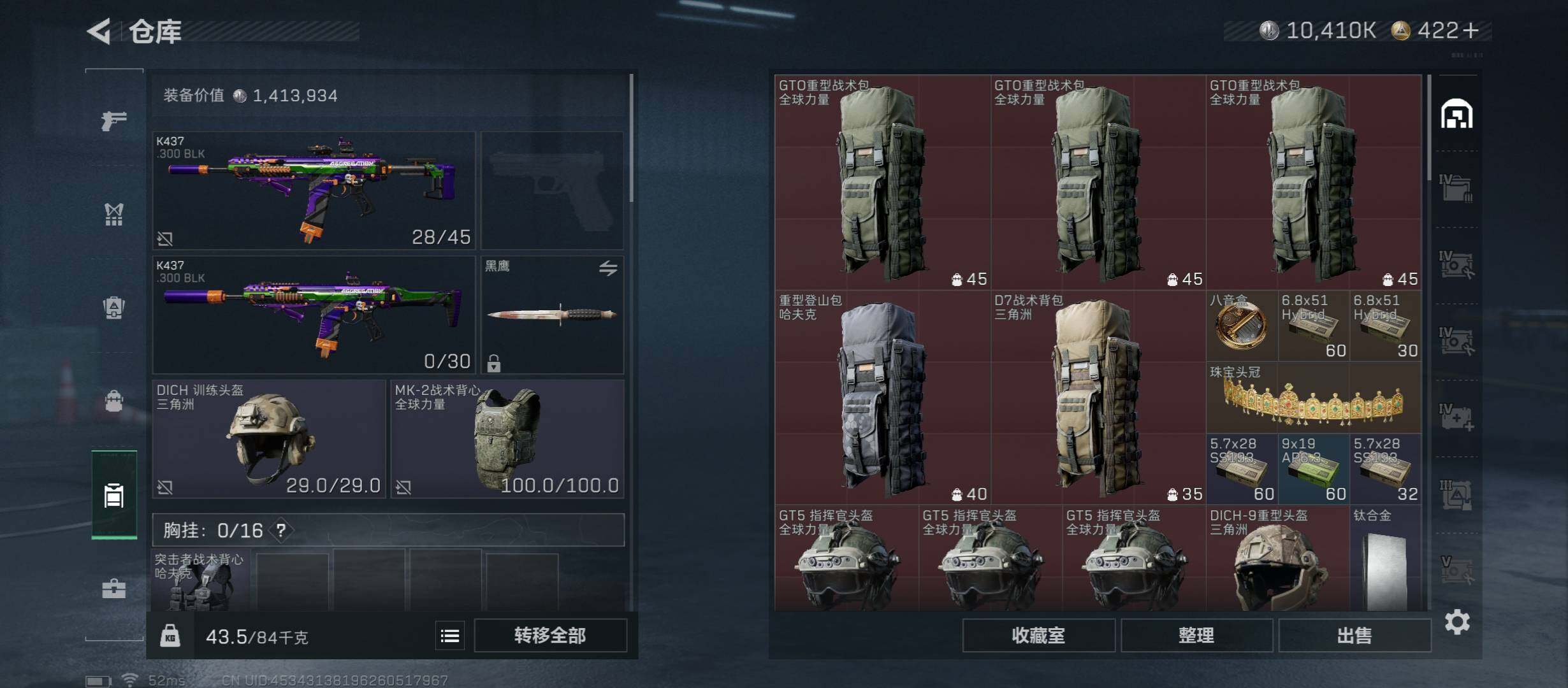Toggle the lock icon on knife slot

[x=494, y=363]
